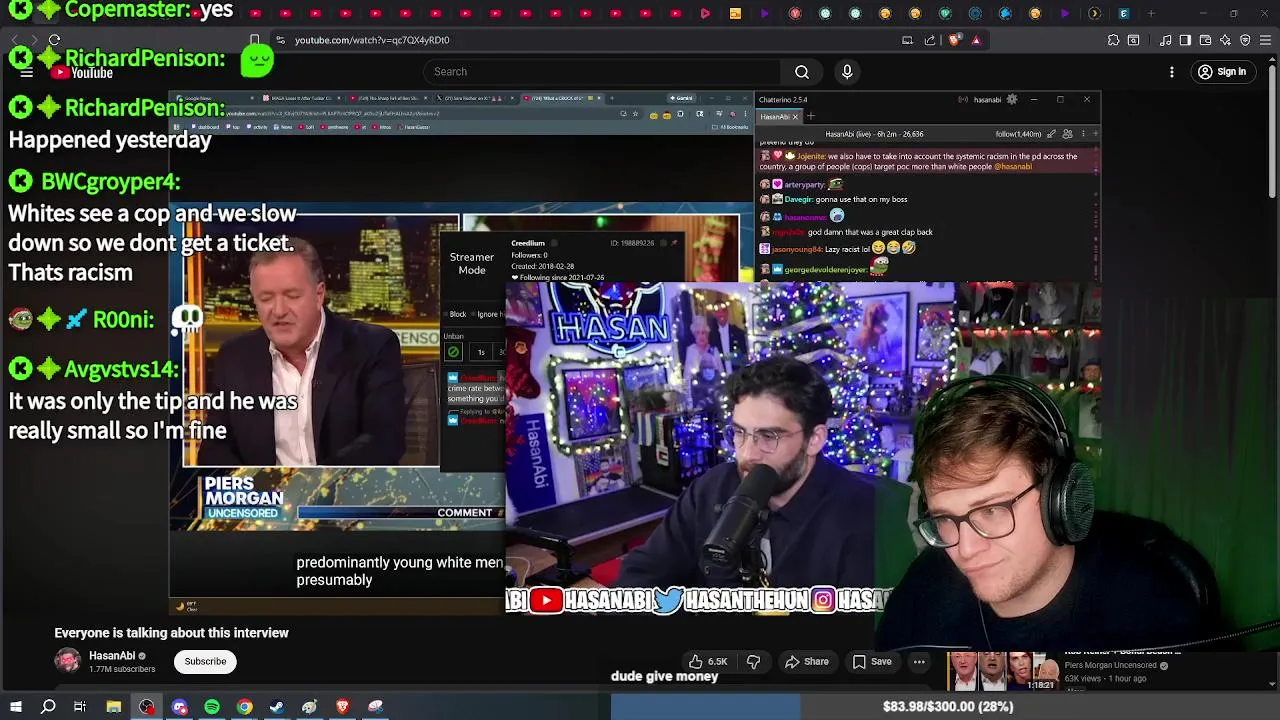Open Leo AI sparkle icon in toolbar
Screen dimensions: 1280x720
pyautogui.click(x=1225, y=40)
